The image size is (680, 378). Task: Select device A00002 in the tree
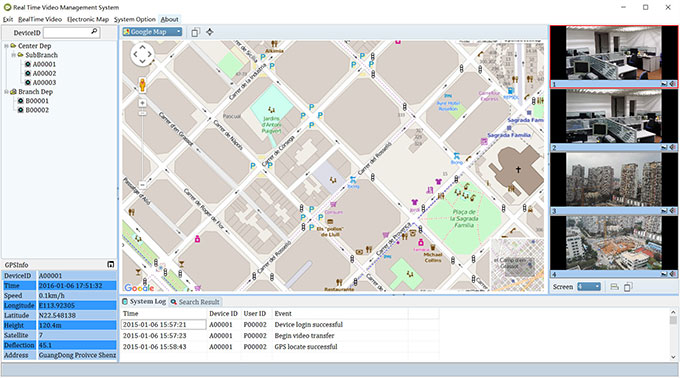44,73
